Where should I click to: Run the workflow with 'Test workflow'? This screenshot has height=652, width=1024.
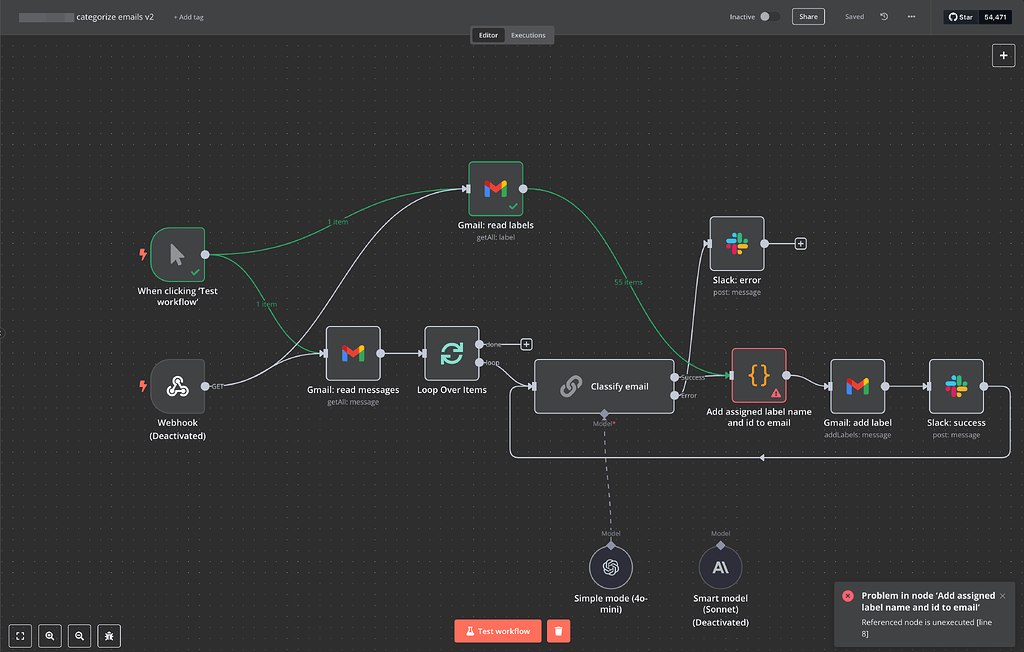[x=497, y=630]
